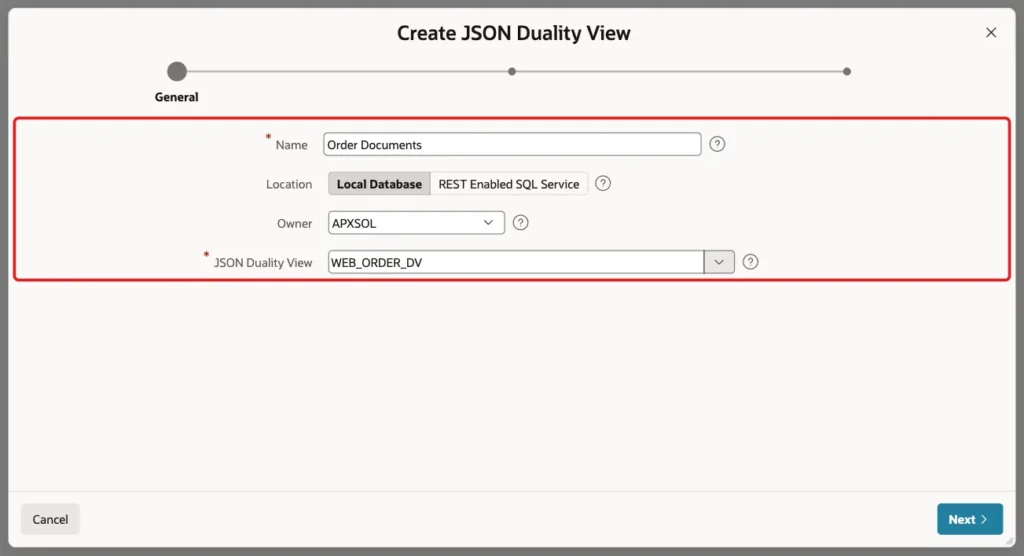Click the Name field containing Order Documents
This screenshot has width=1024, height=556.
click(x=512, y=144)
